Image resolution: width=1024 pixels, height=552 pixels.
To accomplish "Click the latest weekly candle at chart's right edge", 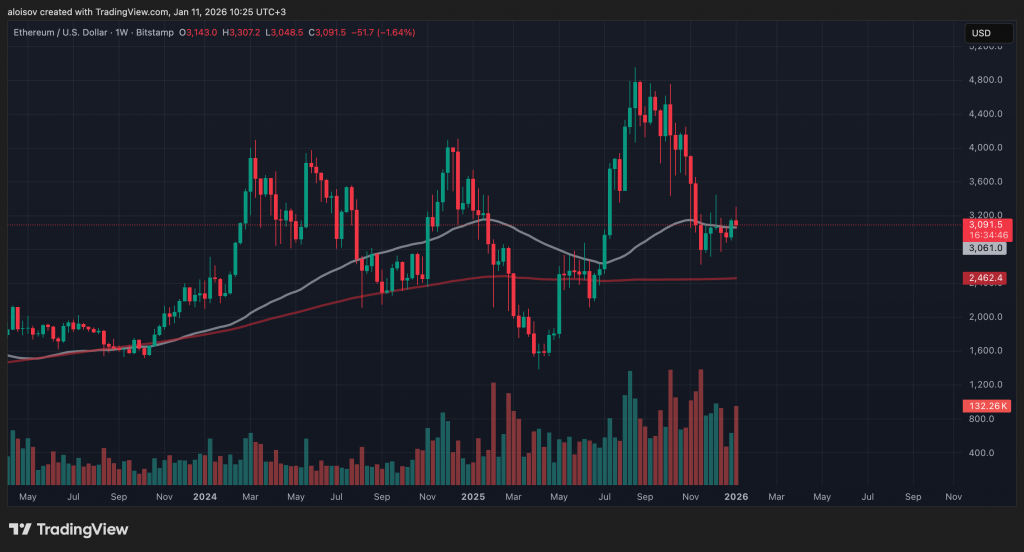I will [737, 222].
